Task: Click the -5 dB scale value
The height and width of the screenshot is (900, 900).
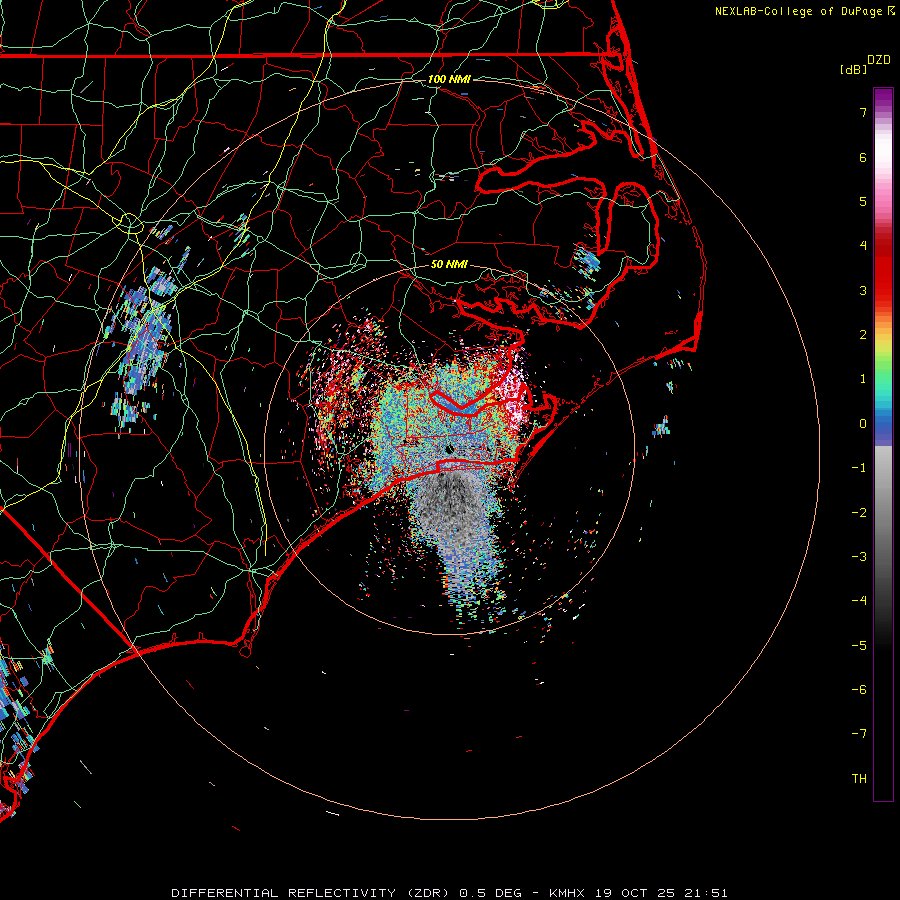Action: click(859, 646)
